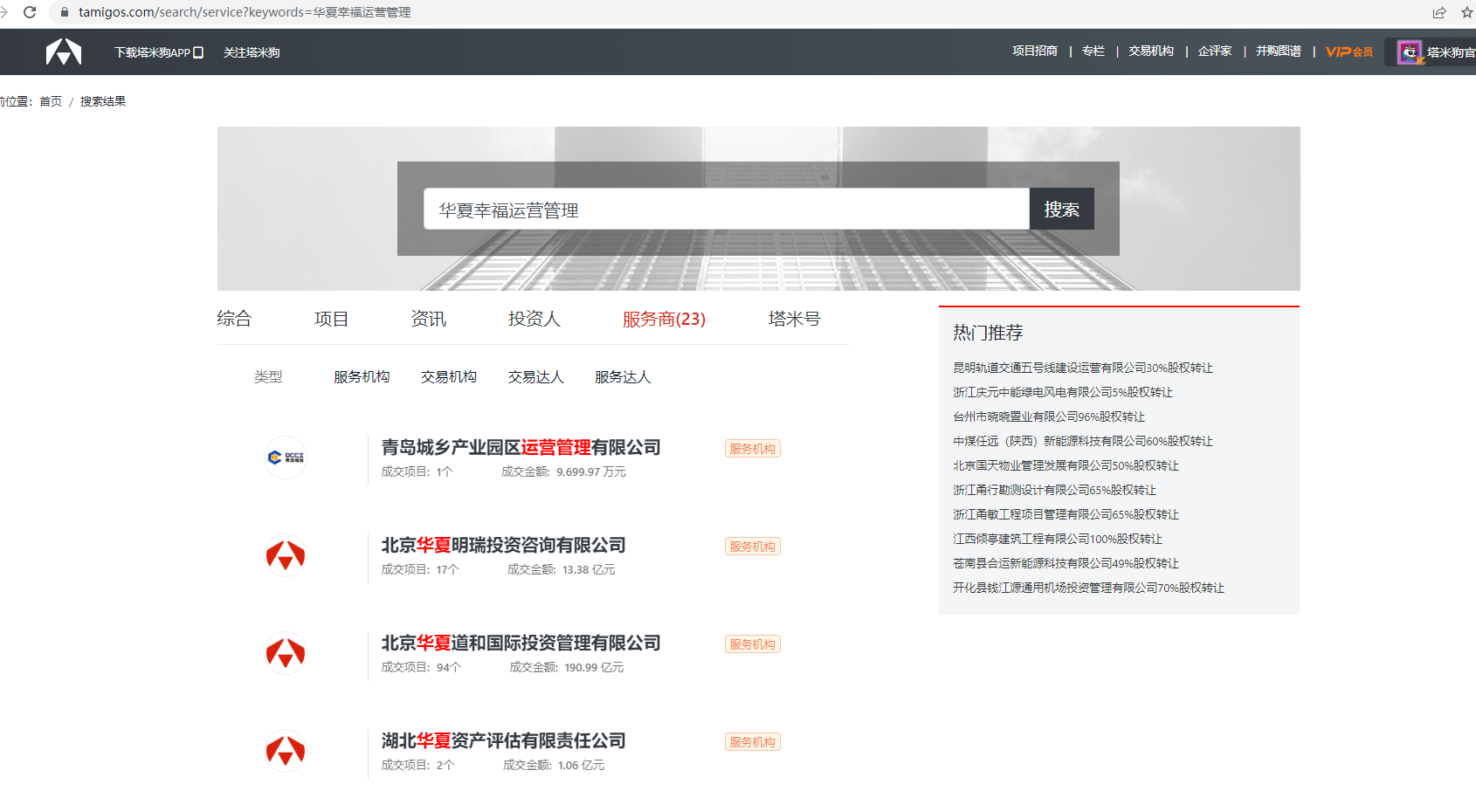Click the search input field containing 华夏幸福运营管理

[x=727, y=210]
